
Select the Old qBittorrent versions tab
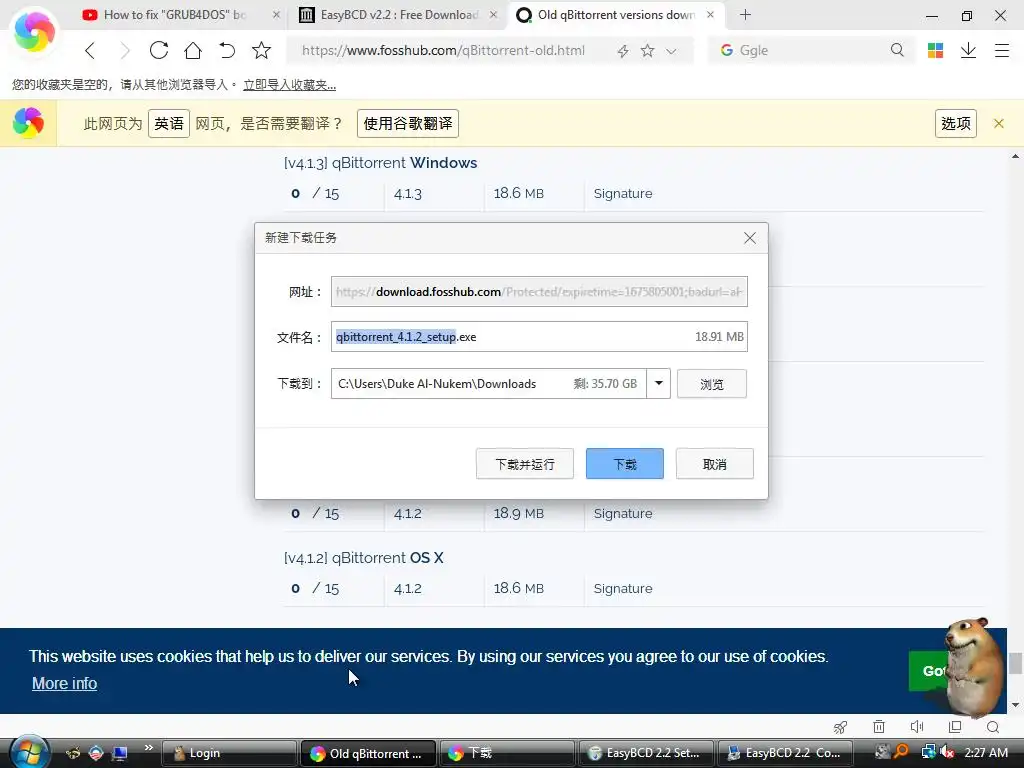(x=615, y=14)
